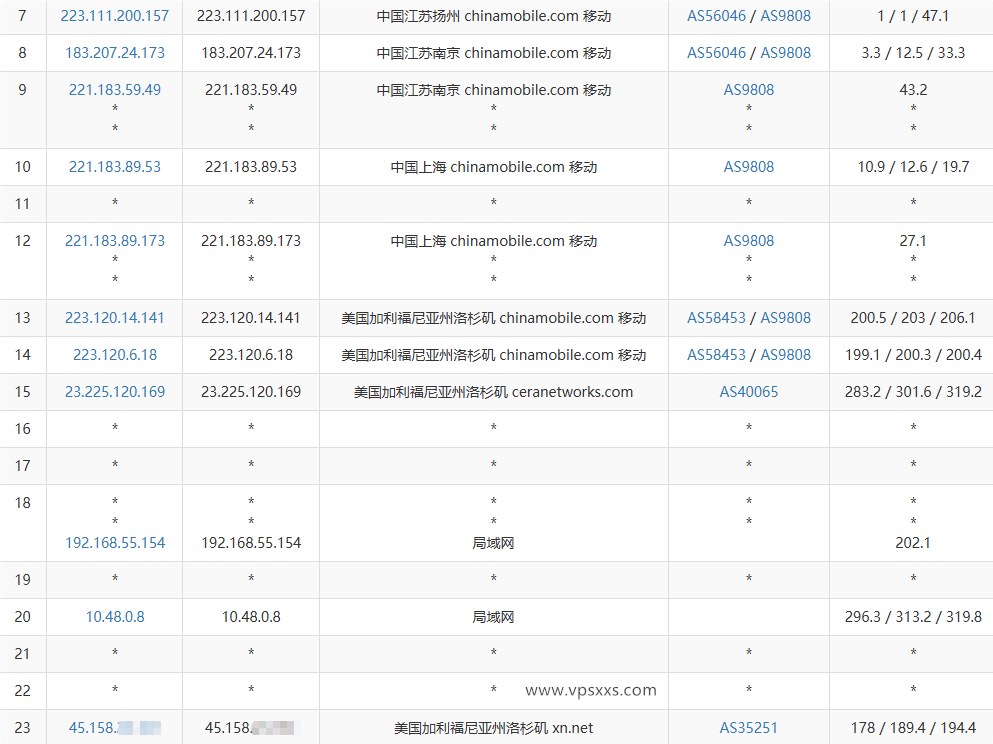Open IP link 223.120.6.18
This screenshot has height=744, width=993.
click(x=115, y=355)
